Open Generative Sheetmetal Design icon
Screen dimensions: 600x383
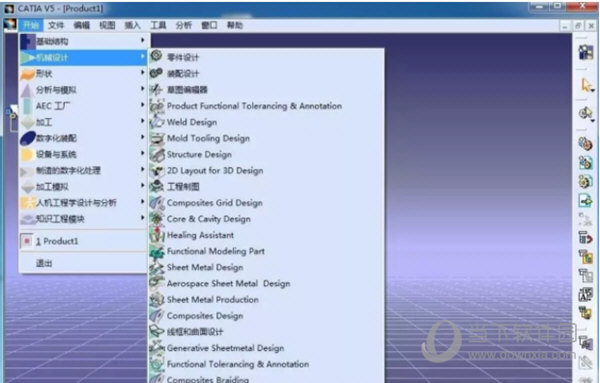point(156,348)
